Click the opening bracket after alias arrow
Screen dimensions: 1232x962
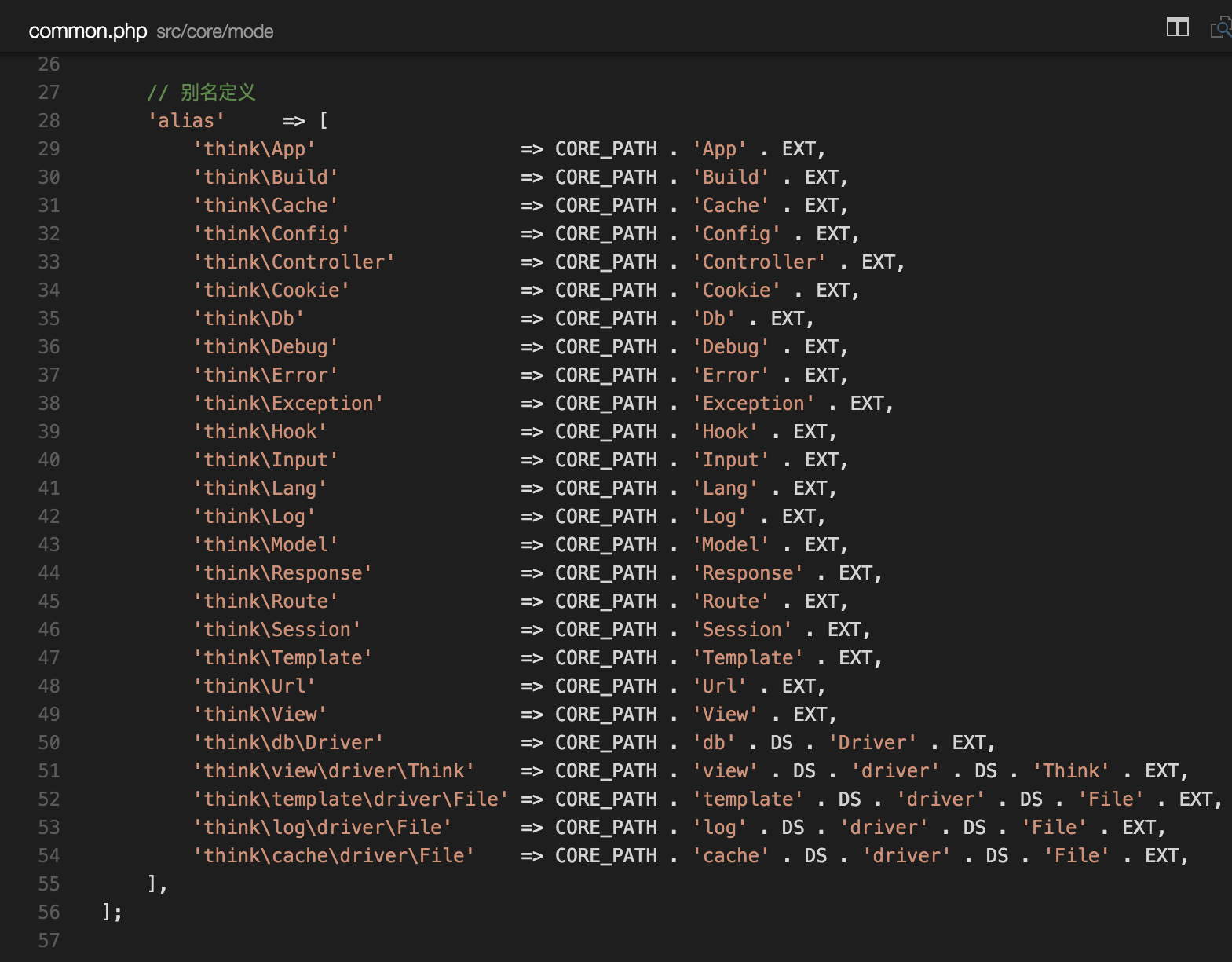pyautogui.click(x=324, y=120)
